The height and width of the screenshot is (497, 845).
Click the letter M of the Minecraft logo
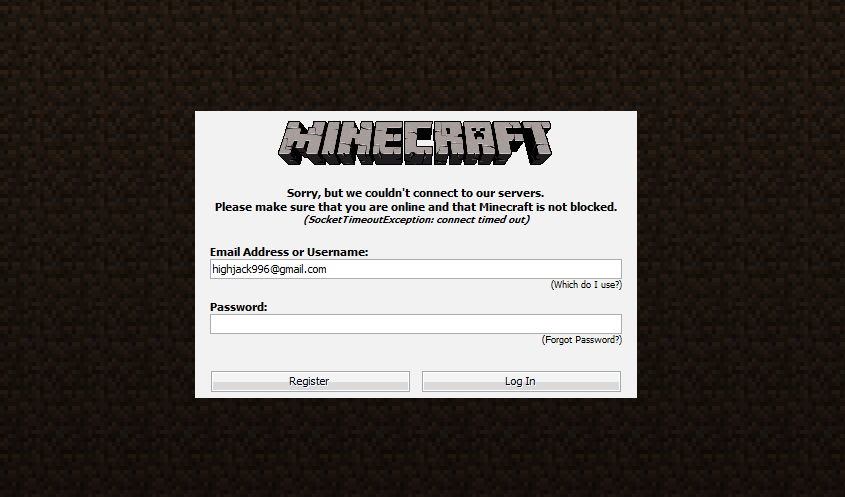[x=302, y=143]
